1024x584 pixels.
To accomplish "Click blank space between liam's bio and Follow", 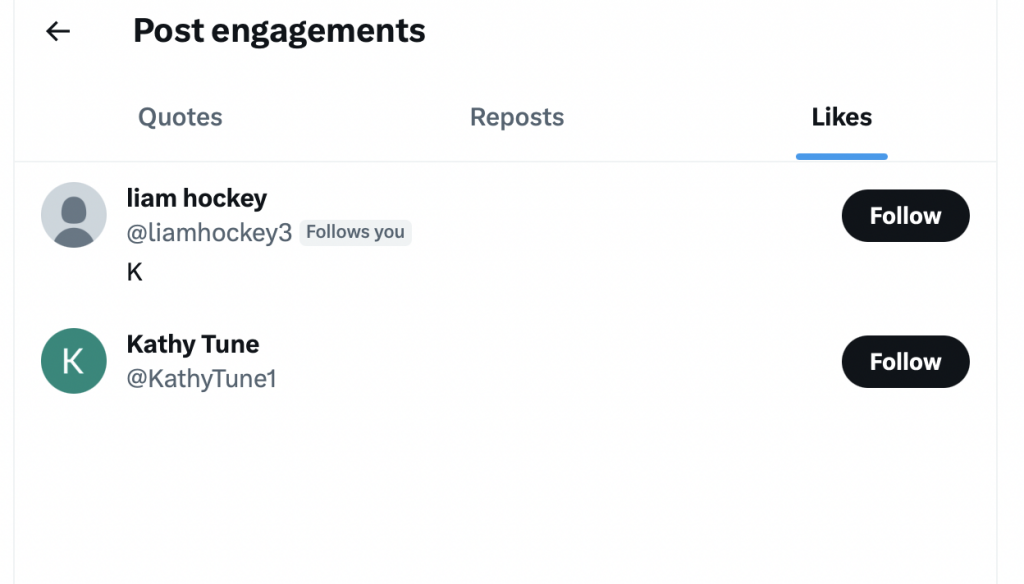I will point(500,272).
